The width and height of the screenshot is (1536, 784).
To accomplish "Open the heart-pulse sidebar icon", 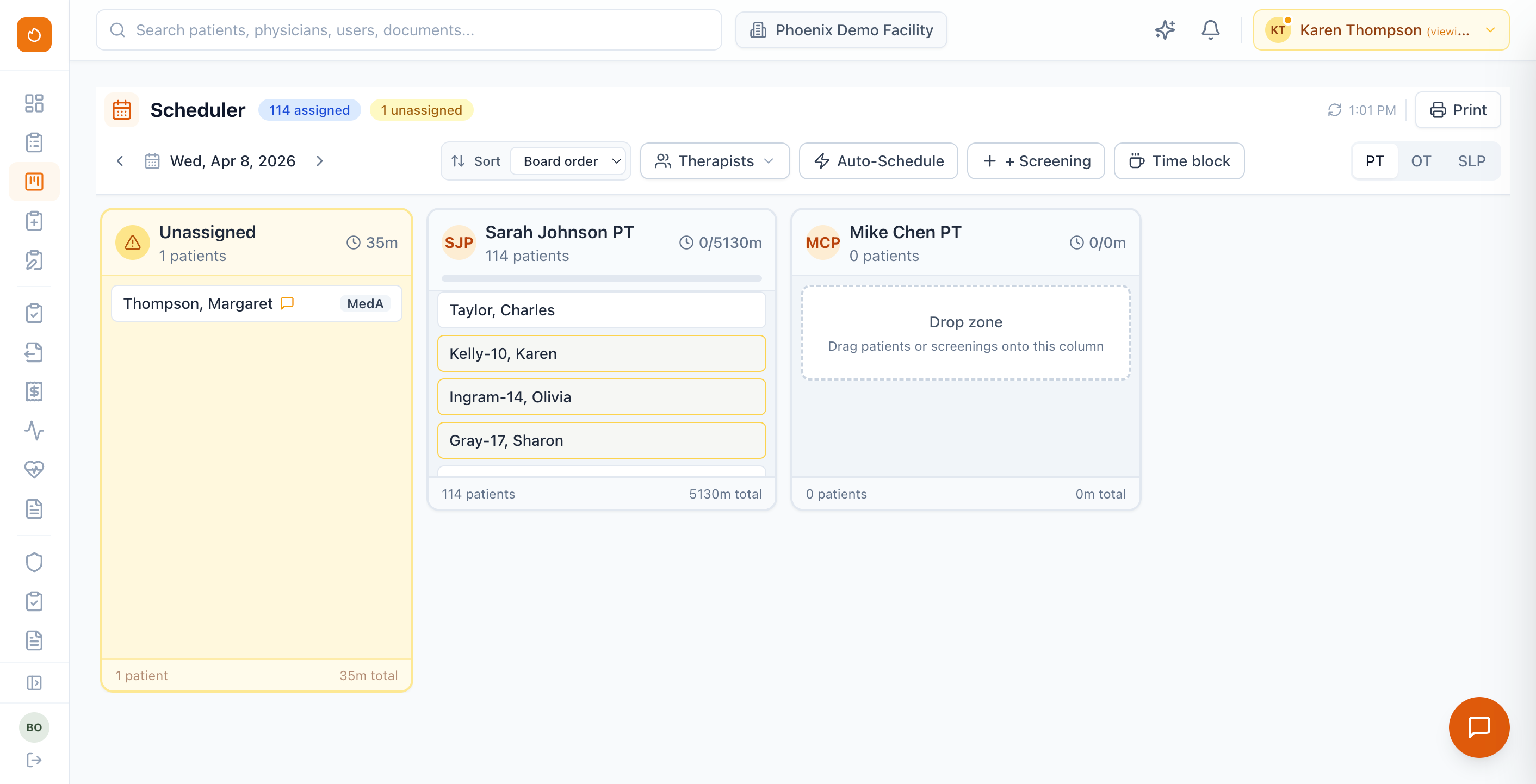I will pos(34,470).
